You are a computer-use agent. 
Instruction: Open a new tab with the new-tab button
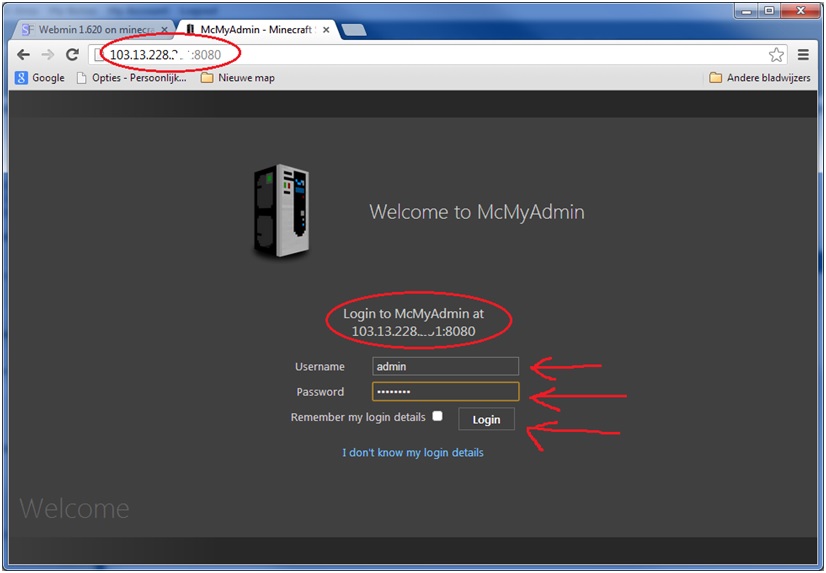click(x=354, y=31)
